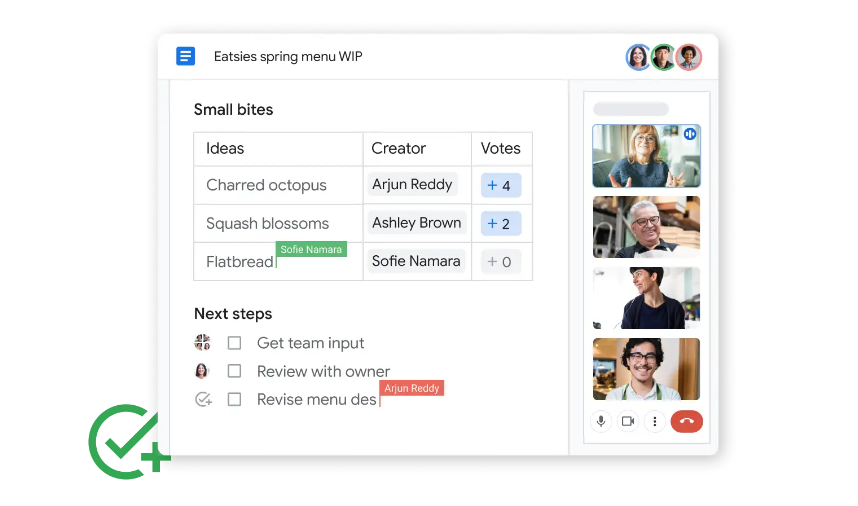The width and height of the screenshot is (858, 506).
Task: Click the group assignee avatar beside Get team input
Action: 203,343
